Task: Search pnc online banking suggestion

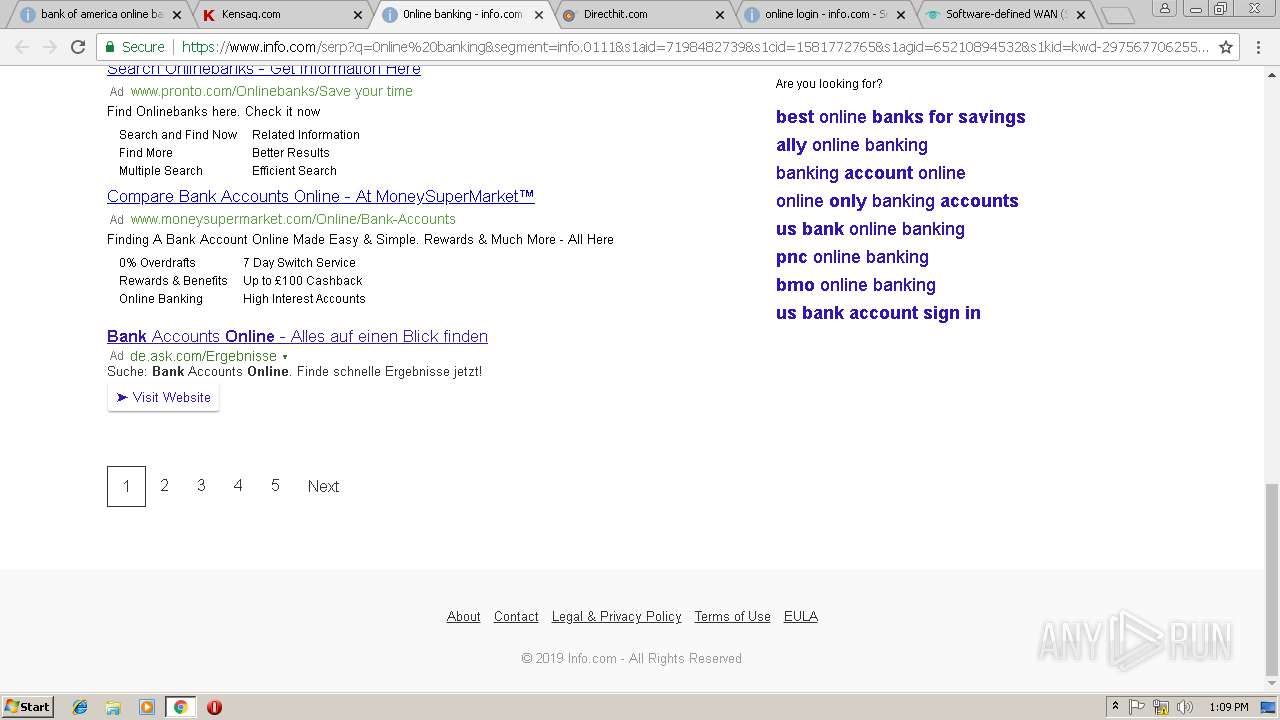Action: click(852, 257)
